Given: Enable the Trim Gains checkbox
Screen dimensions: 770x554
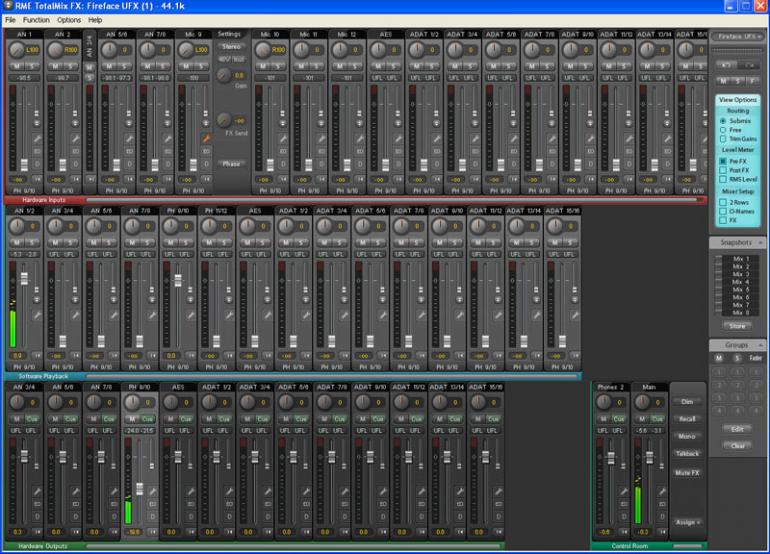Looking at the screenshot, I should (x=723, y=139).
